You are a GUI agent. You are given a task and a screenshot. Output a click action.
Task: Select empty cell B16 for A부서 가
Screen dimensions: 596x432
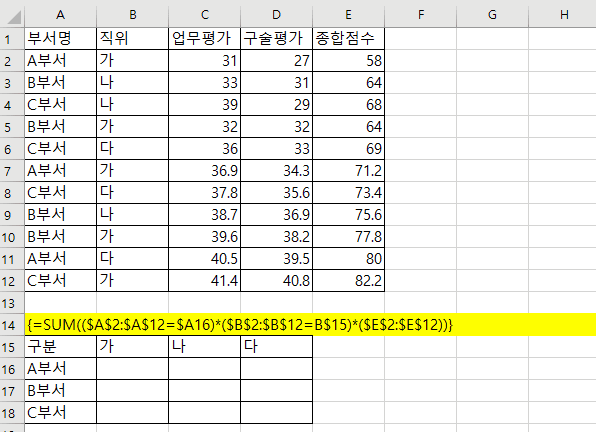132,369
